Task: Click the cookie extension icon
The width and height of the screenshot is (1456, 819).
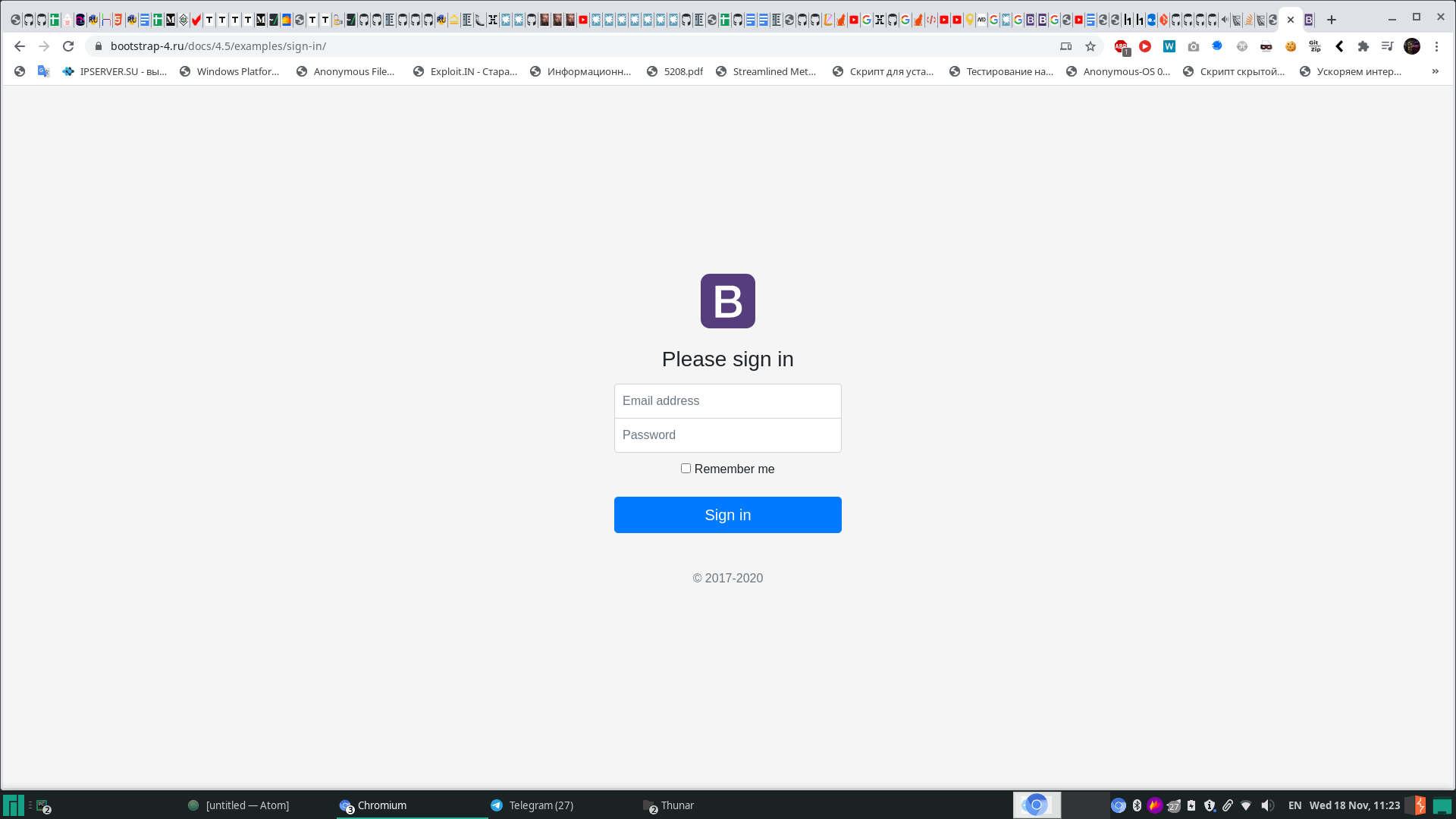Action: (x=1291, y=46)
